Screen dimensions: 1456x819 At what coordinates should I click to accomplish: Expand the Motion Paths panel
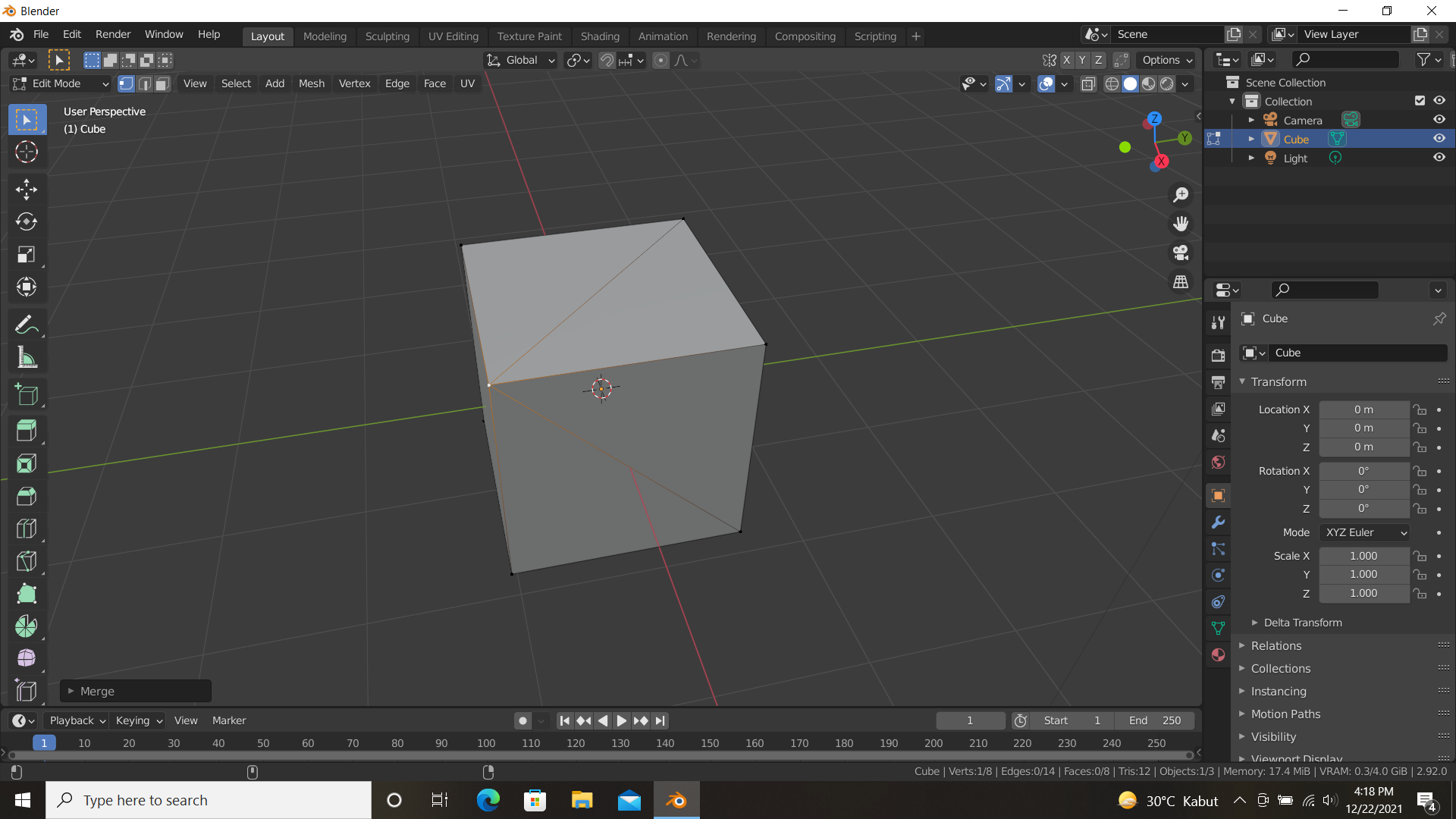tap(1285, 714)
